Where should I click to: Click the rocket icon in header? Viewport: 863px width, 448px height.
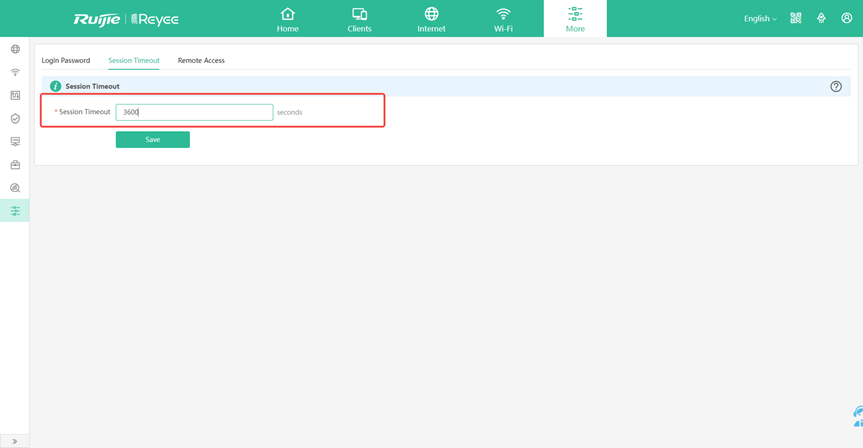[821, 18]
